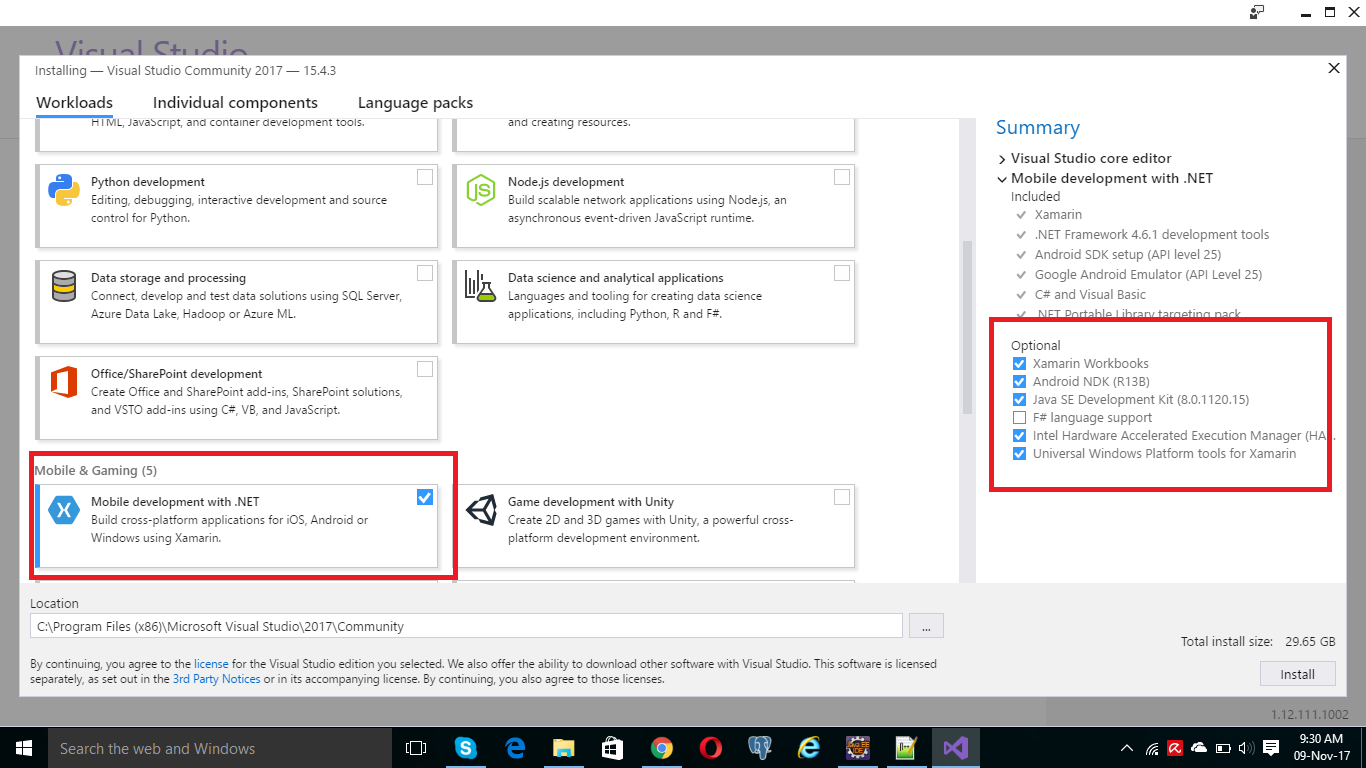
Task: Switch to Individual components tab
Action: 235,103
